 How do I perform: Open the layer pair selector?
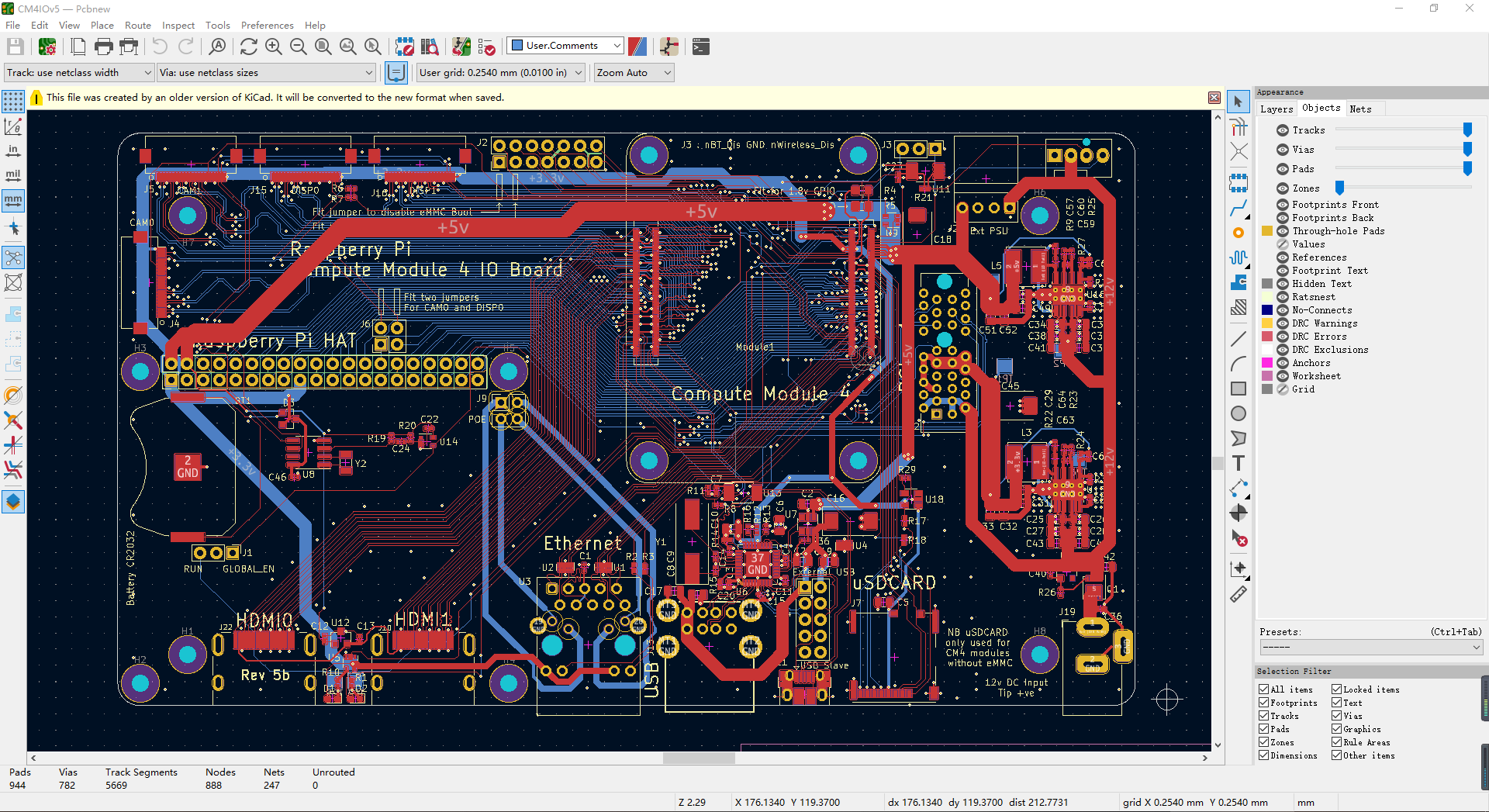(637, 47)
